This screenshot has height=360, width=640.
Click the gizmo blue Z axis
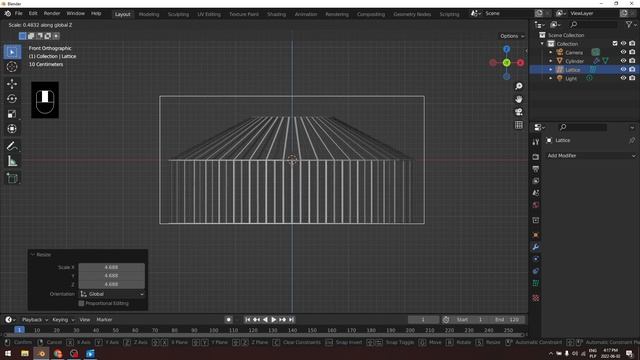507,49
